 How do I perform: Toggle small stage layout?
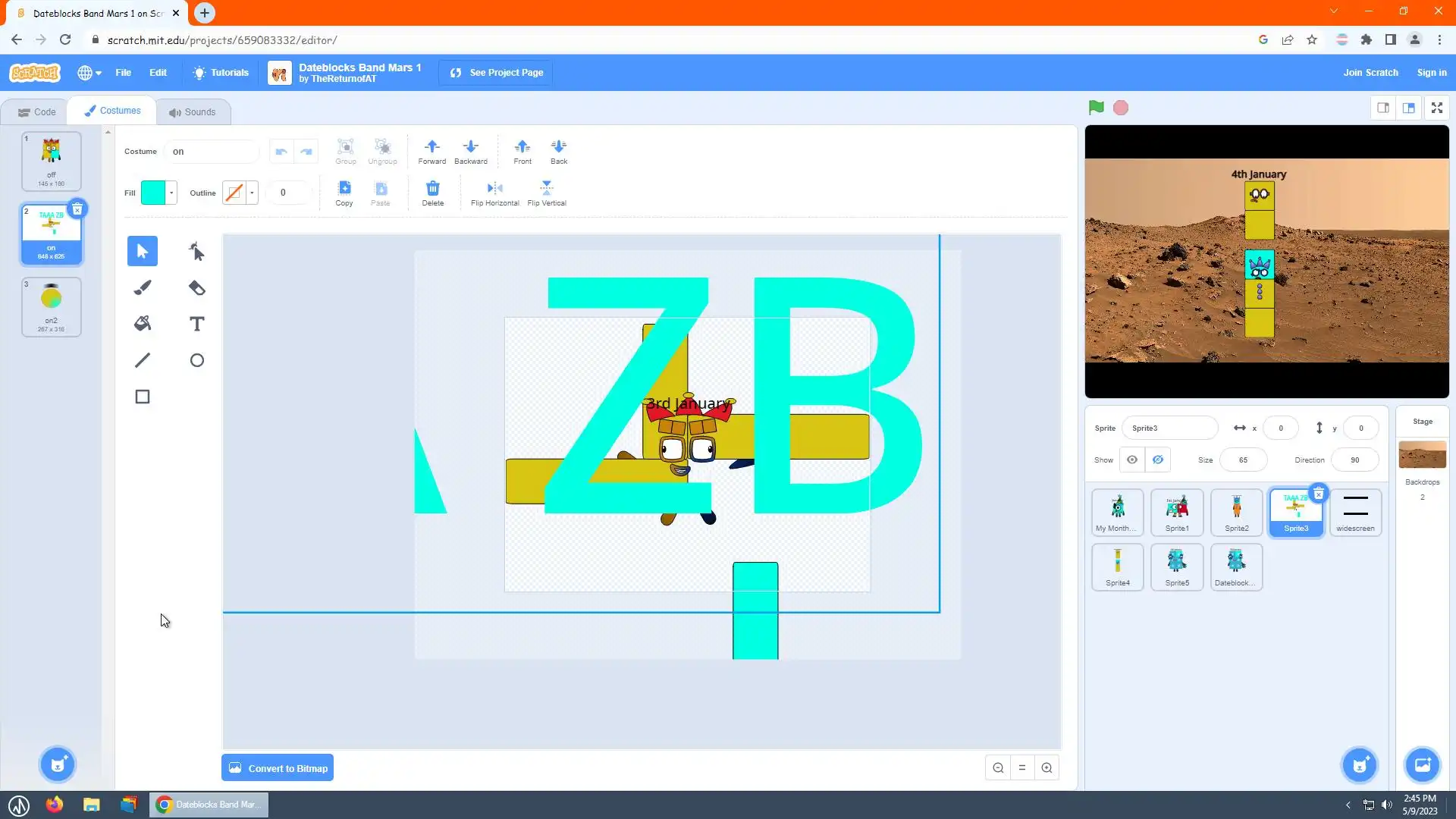1383,108
